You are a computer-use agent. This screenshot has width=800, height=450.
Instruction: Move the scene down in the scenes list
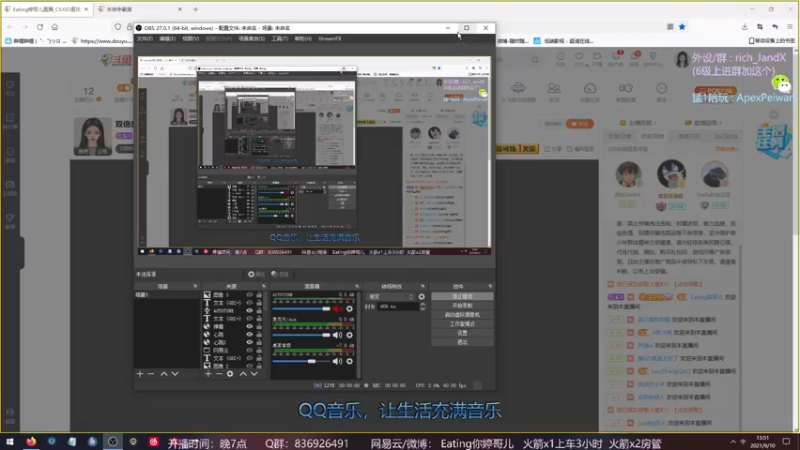[175, 374]
